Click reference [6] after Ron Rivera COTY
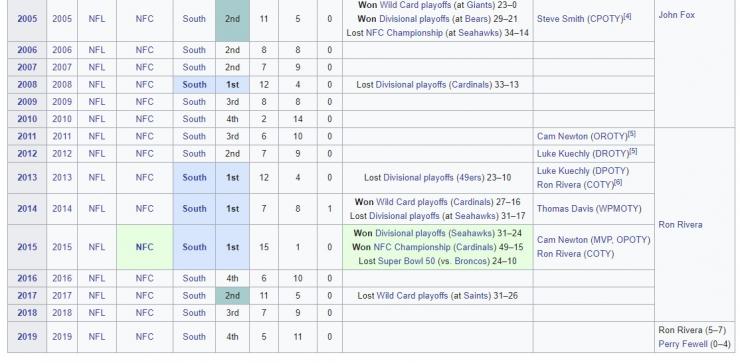 [x=618, y=182]
